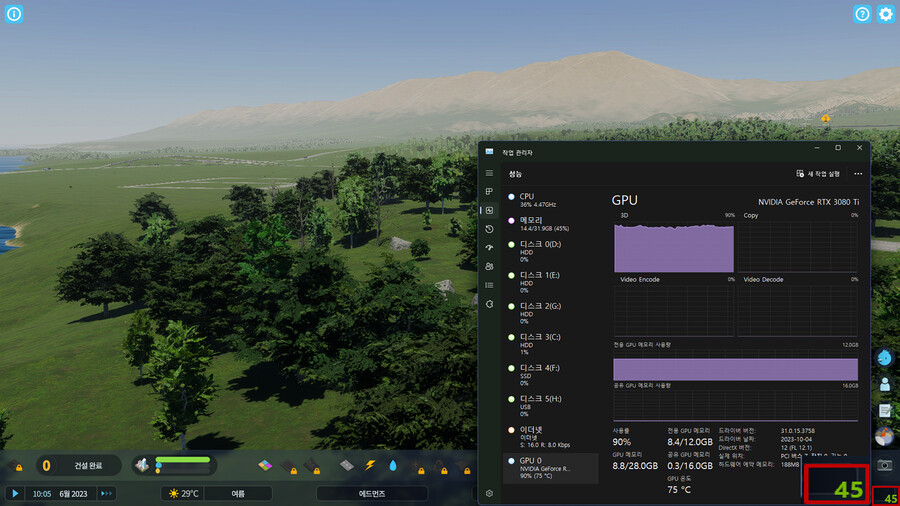The image size is (900, 506).
Task: Open the city info icon
Action: tap(14, 14)
